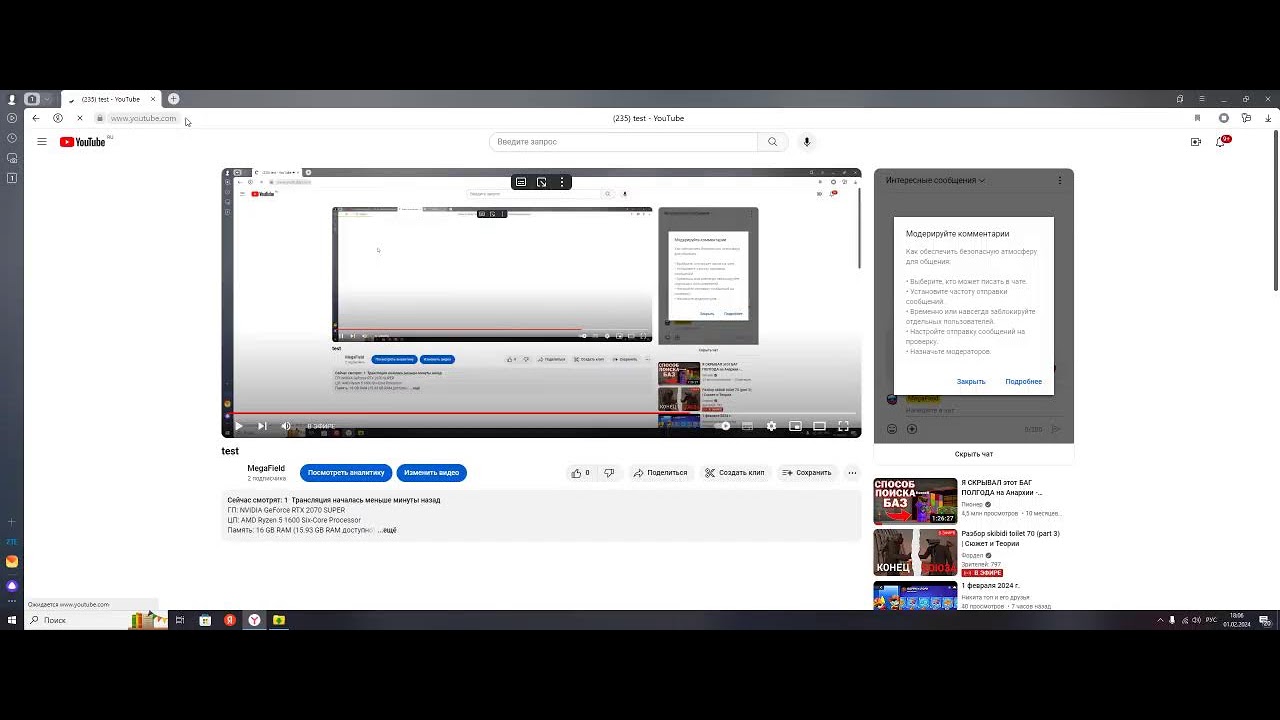This screenshot has height=720, width=1280.
Task: Dislike the video with thumbs down
Action: 608,473
